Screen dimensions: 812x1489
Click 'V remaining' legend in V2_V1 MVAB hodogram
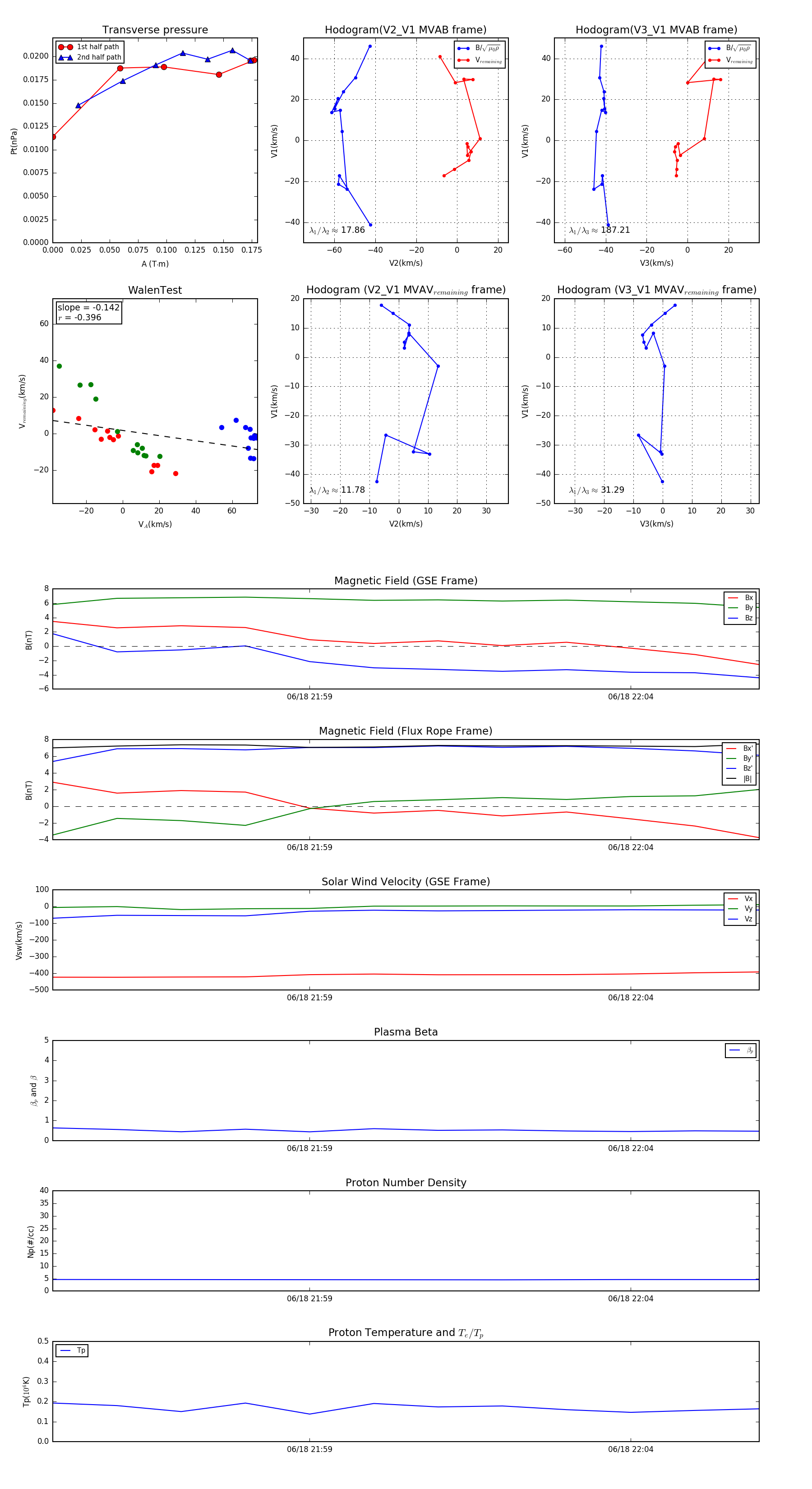[480, 60]
